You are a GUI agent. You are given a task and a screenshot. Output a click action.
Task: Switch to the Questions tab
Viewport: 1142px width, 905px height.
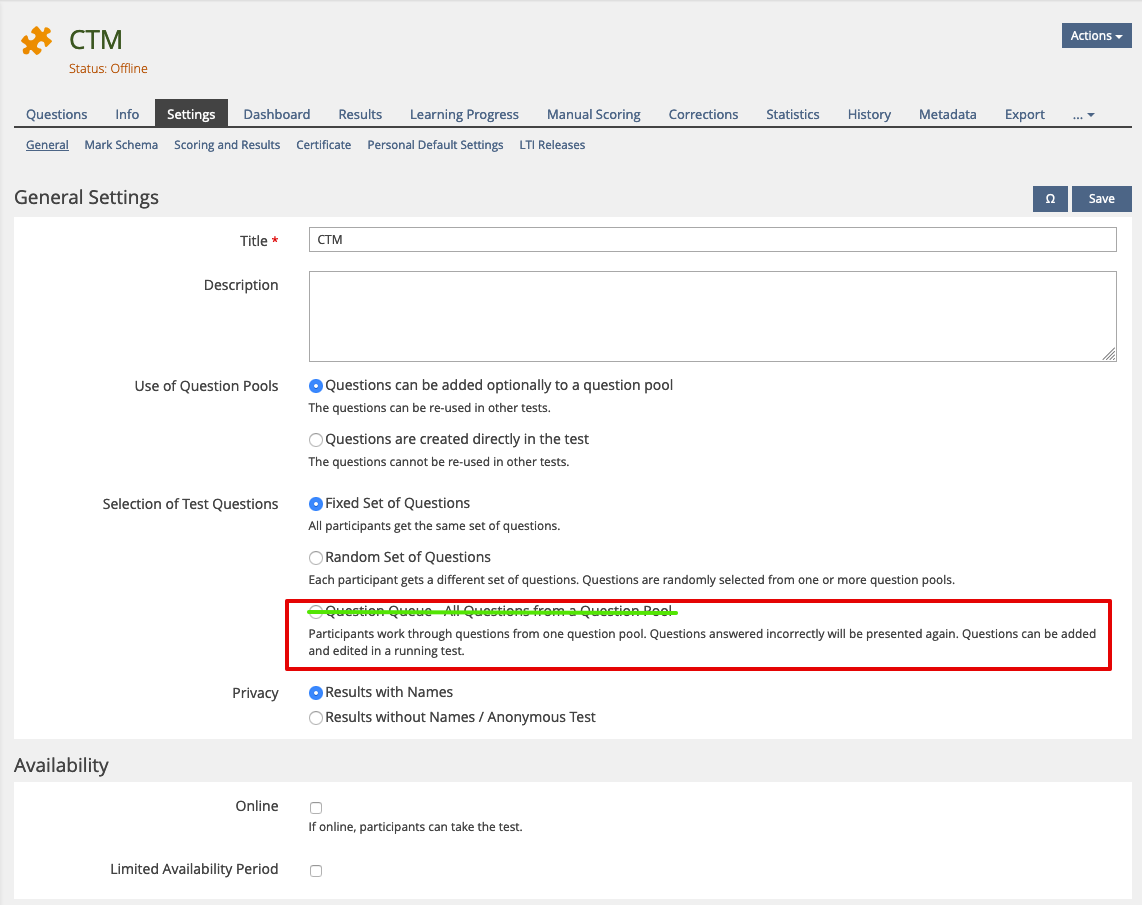click(57, 115)
